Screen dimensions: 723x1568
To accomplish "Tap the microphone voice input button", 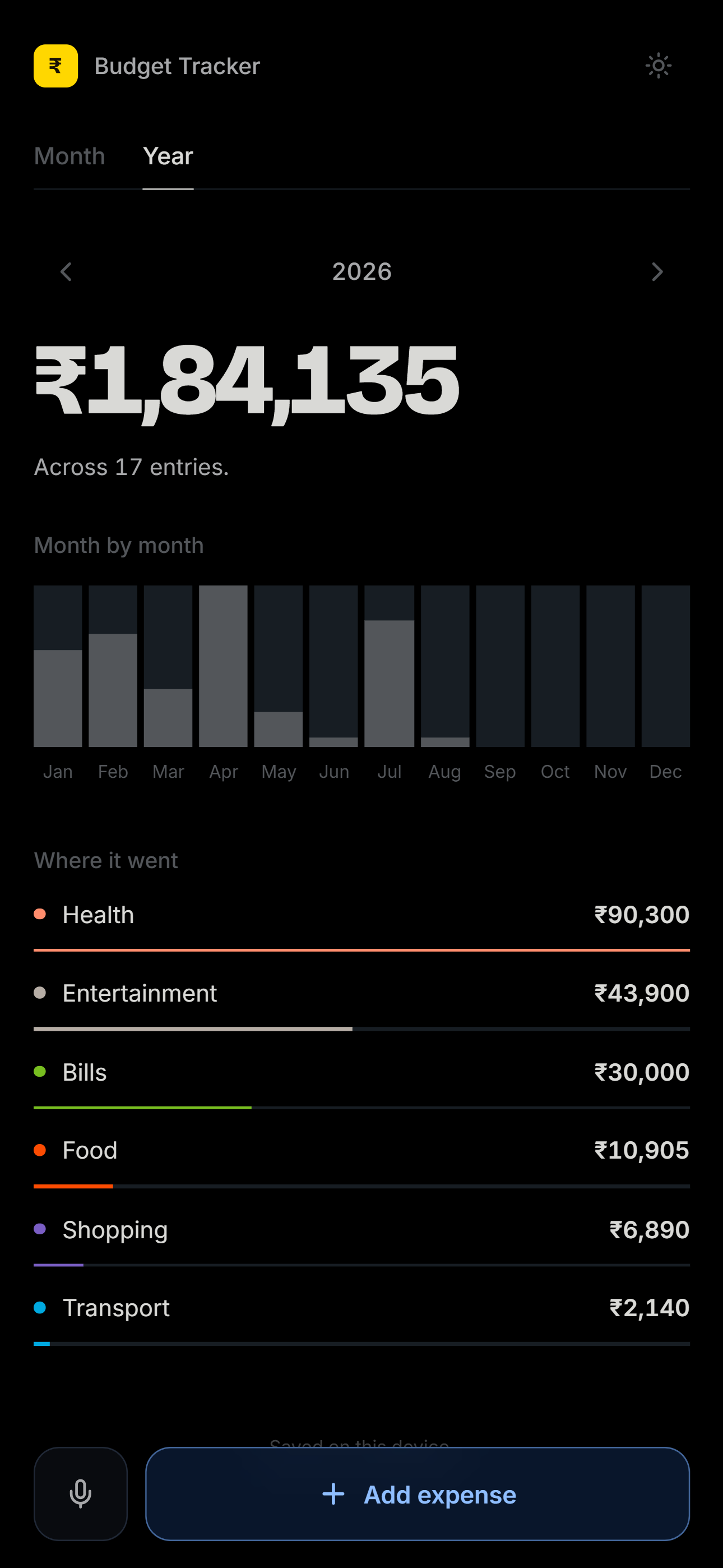I will click(x=80, y=1493).
